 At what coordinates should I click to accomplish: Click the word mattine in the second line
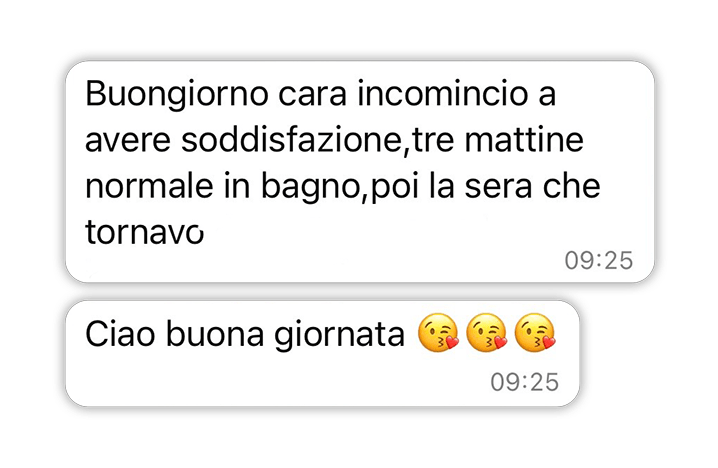[x=524, y=140]
